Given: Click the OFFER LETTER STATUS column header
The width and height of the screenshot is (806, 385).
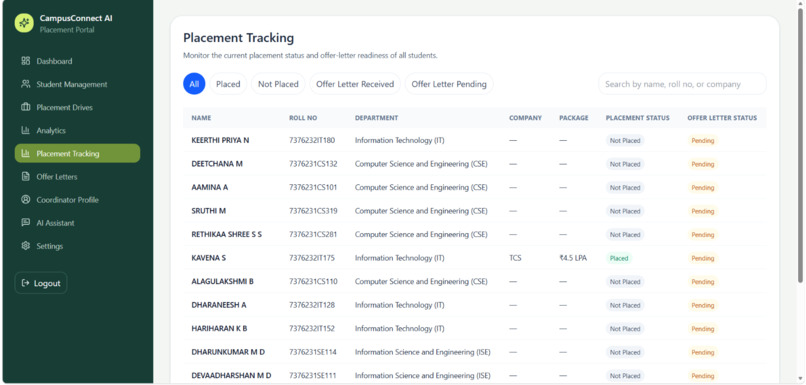Looking at the screenshot, I should coord(722,118).
